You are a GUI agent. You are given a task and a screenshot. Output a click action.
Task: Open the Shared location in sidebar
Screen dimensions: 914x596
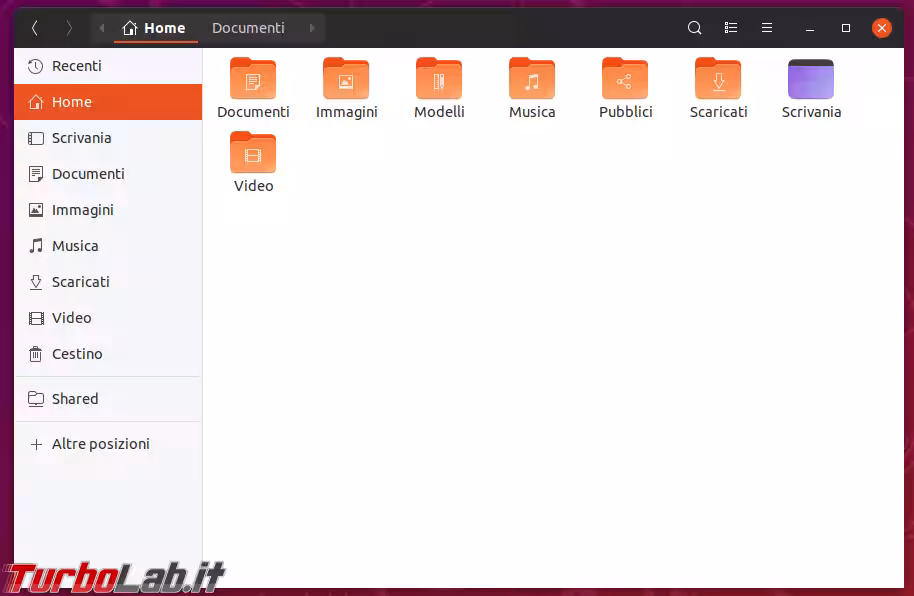[x=75, y=399]
